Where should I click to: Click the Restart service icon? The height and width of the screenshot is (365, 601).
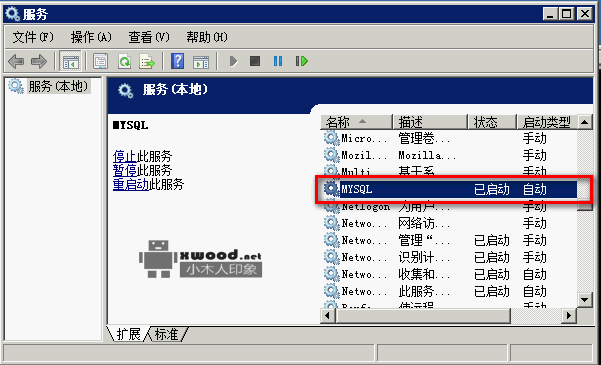302,61
